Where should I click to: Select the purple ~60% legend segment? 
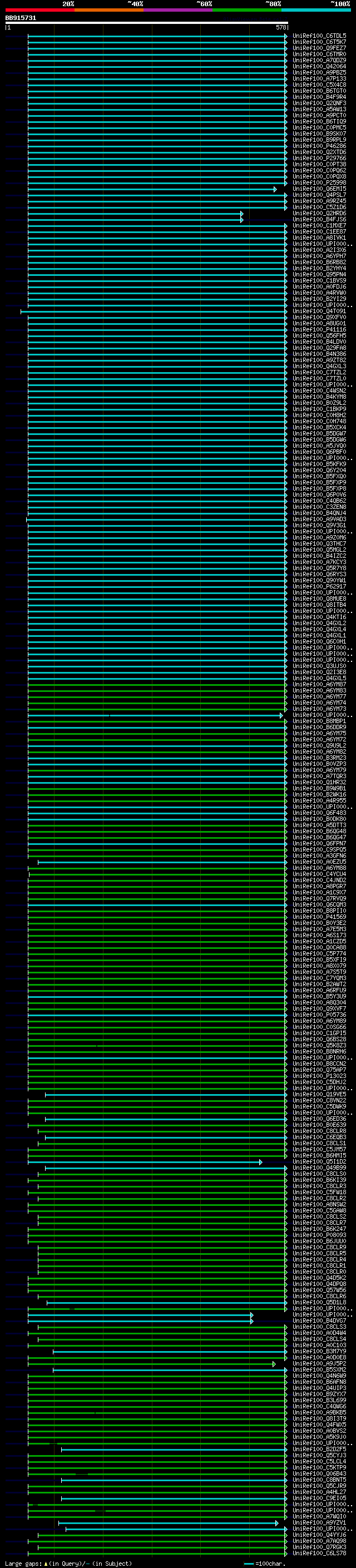(x=179, y=10)
